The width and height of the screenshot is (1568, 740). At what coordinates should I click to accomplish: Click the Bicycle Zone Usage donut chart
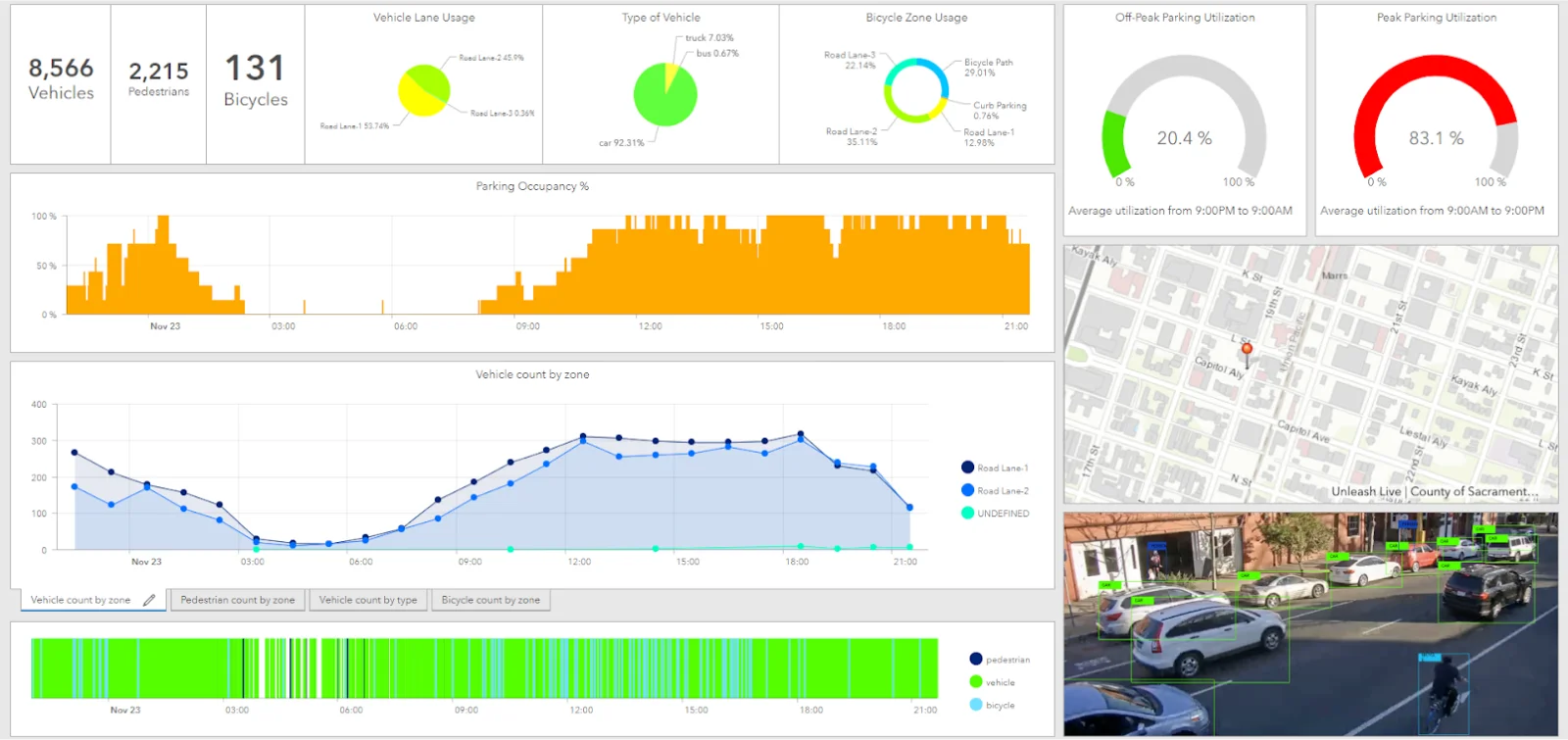click(x=916, y=90)
